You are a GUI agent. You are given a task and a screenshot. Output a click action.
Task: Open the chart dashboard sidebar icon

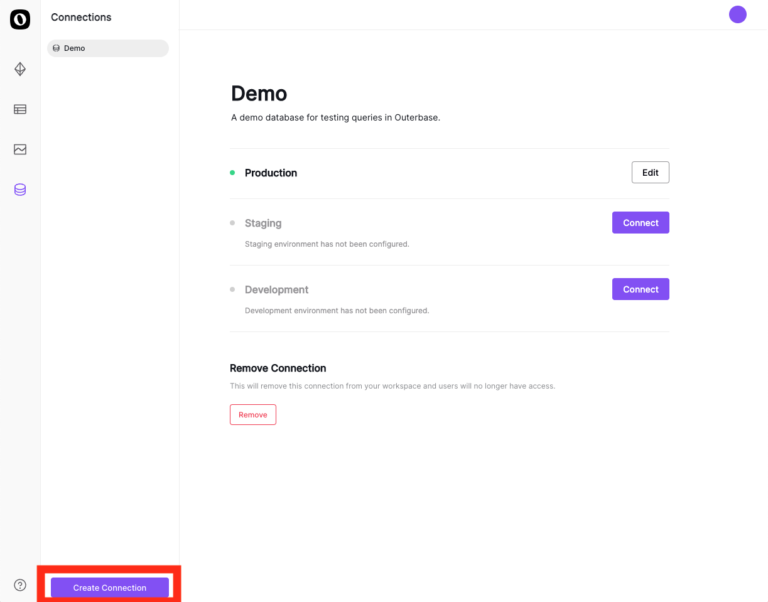20,149
